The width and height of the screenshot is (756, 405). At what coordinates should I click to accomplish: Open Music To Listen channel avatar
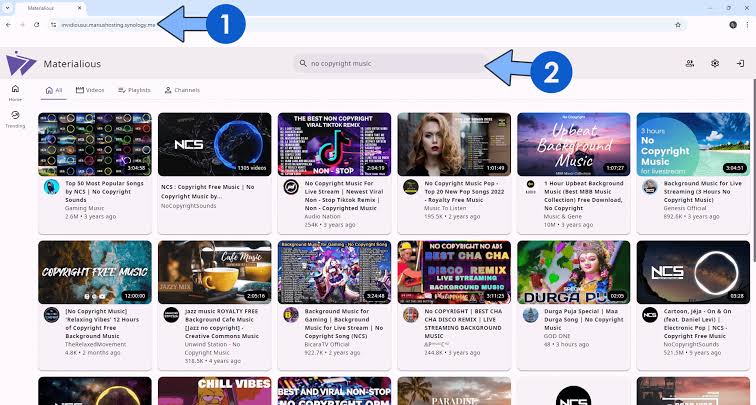pyautogui.click(x=411, y=187)
